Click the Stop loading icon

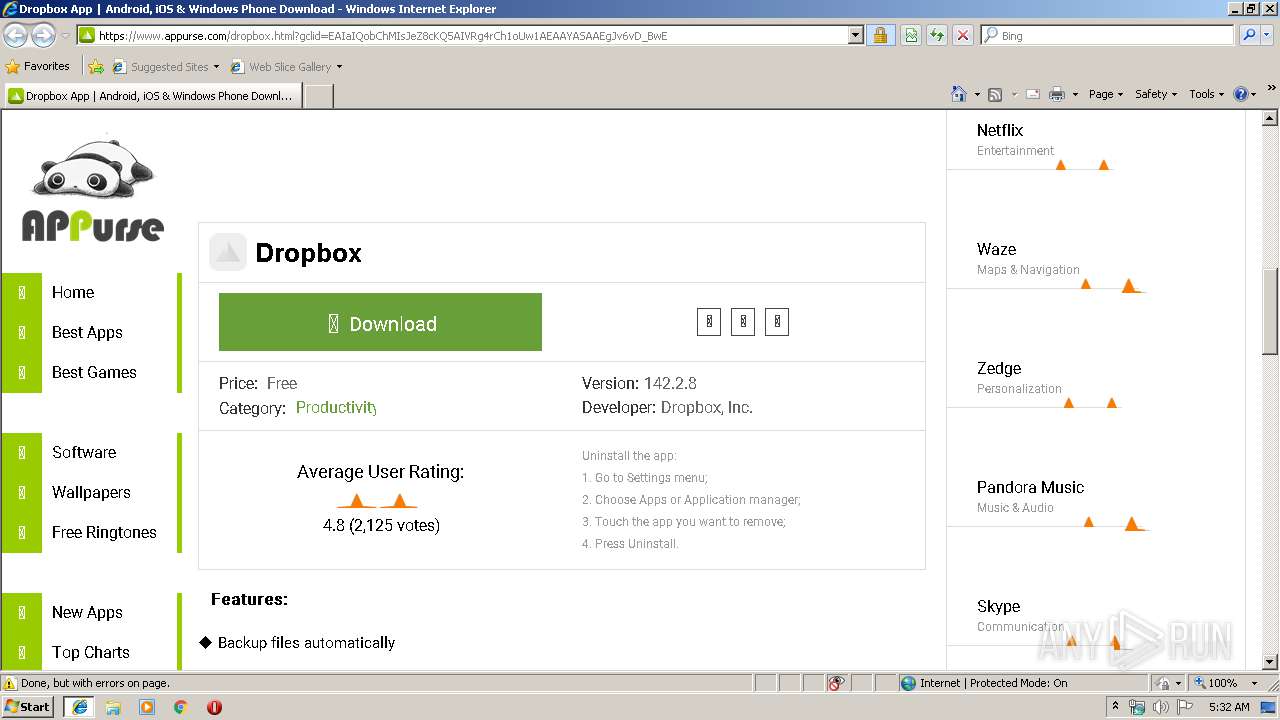pyautogui.click(x=963, y=35)
